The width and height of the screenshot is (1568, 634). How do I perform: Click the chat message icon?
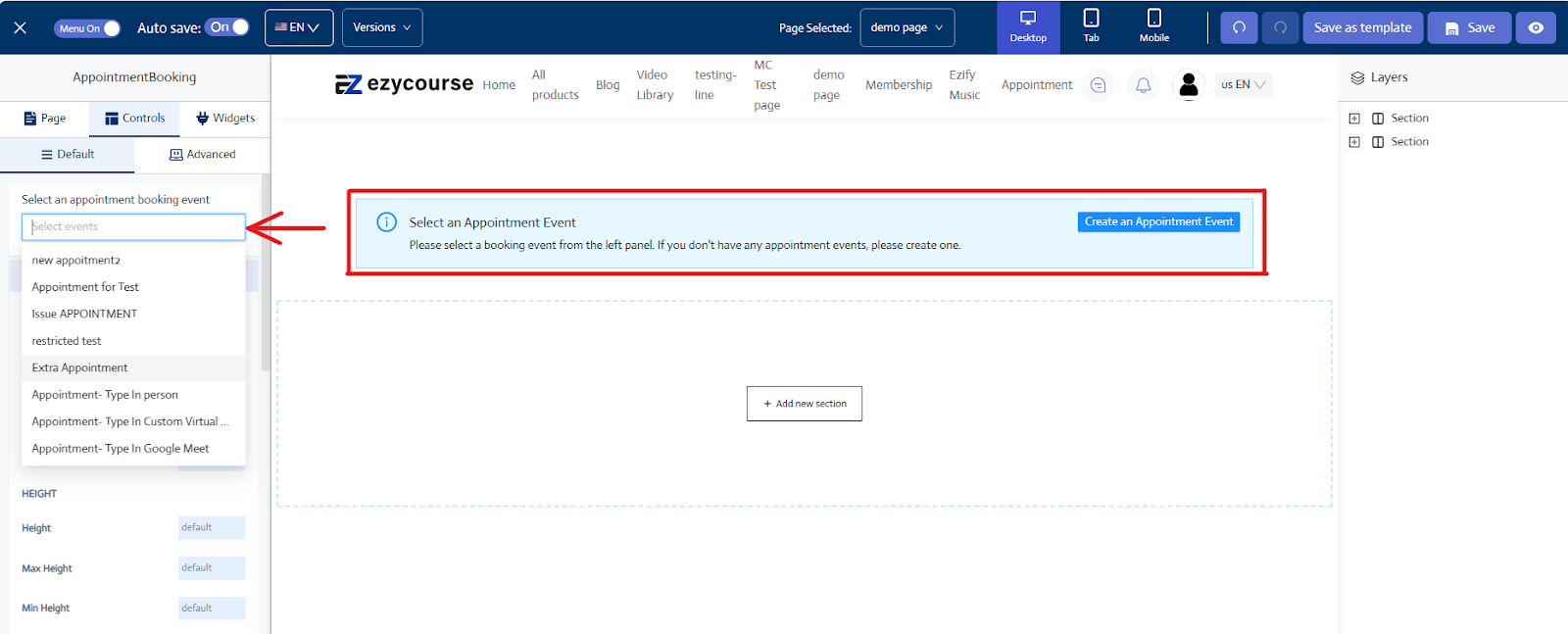[1099, 85]
